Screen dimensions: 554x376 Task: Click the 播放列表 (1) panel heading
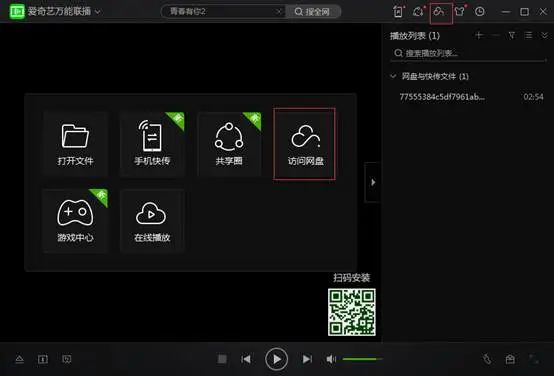pos(415,36)
